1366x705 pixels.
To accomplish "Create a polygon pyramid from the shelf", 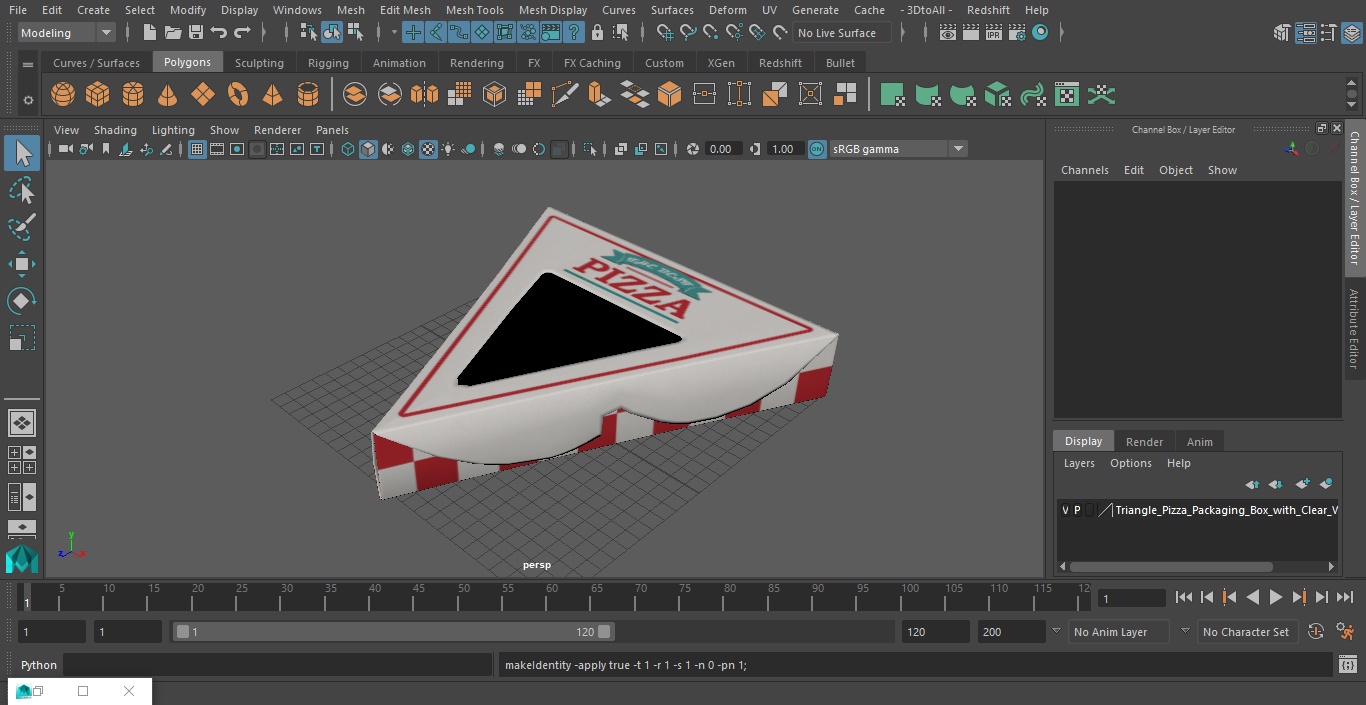I will pyautogui.click(x=273, y=95).
